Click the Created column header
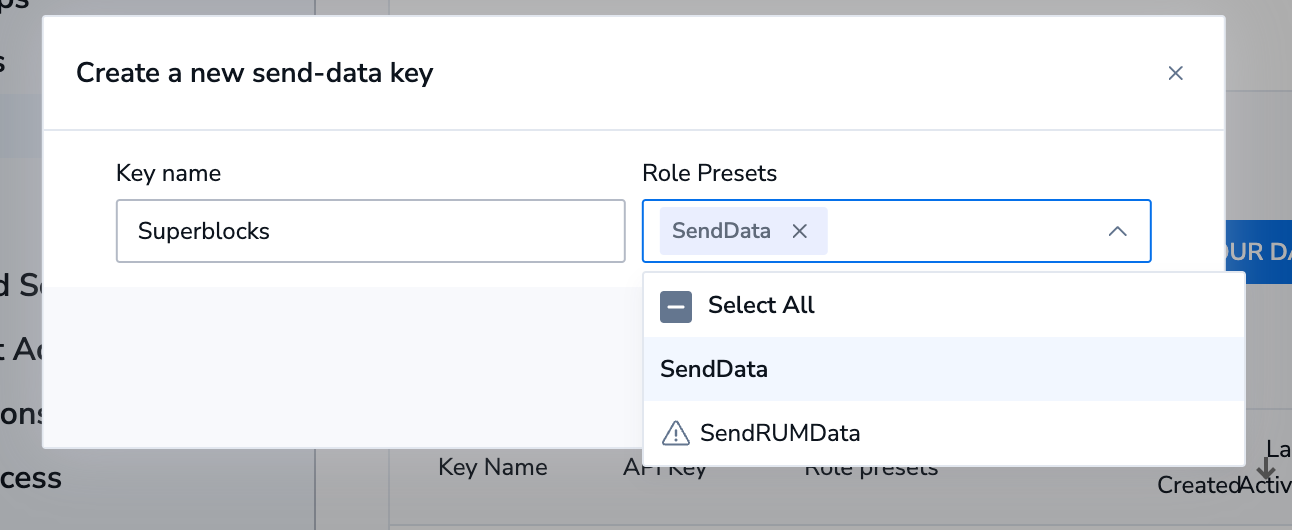Screen dimensions: 1292x530 click(x=1197, y=485)
